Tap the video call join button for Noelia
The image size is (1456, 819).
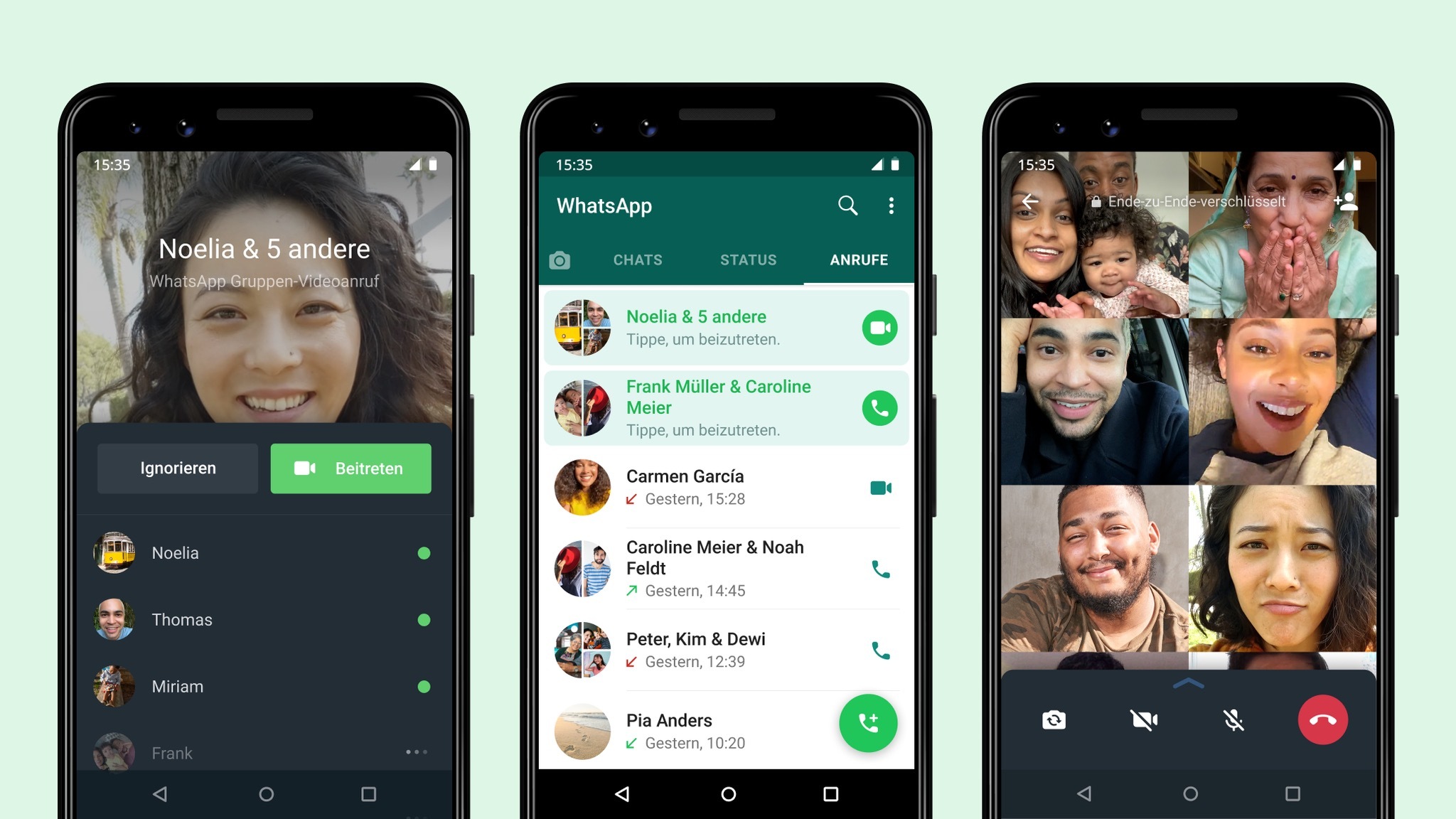click(879, 326)
